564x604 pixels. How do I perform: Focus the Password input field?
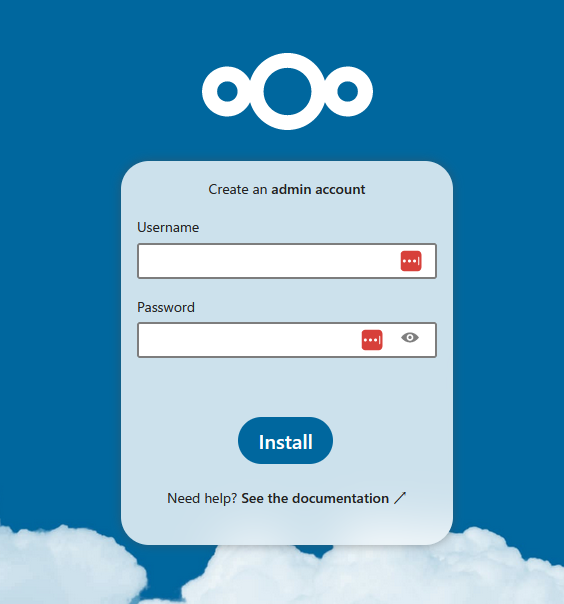tap(287, 340)
